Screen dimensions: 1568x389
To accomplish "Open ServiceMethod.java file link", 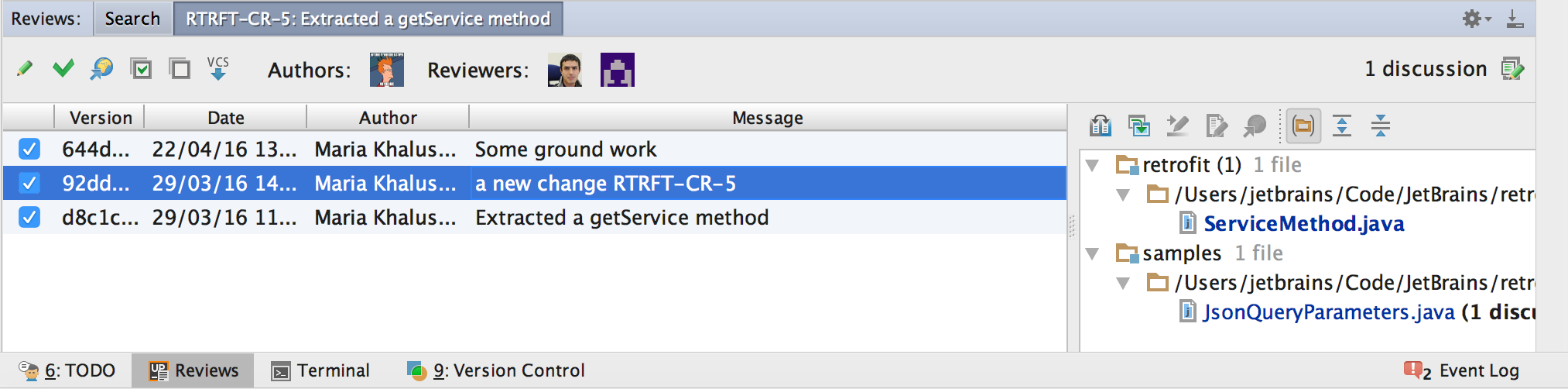I will coord(1304,224).
